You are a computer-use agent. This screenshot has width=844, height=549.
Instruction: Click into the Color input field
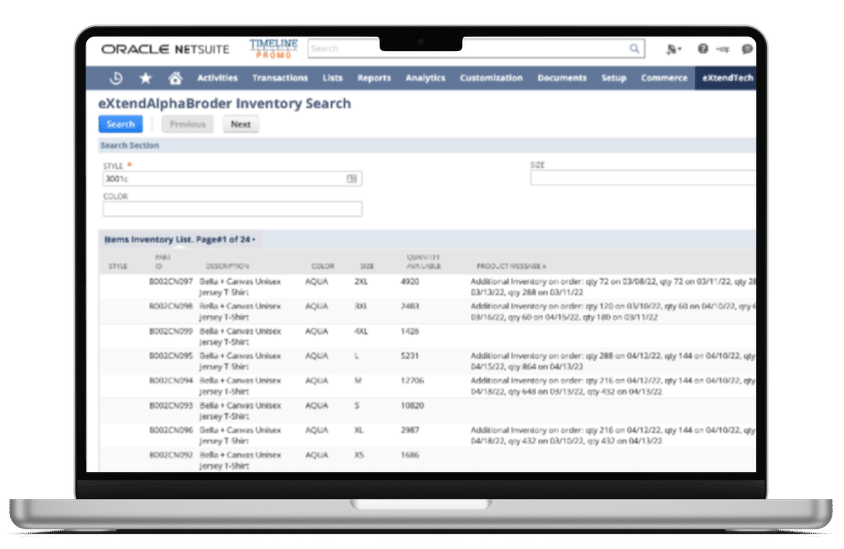(x=233, y=209)
